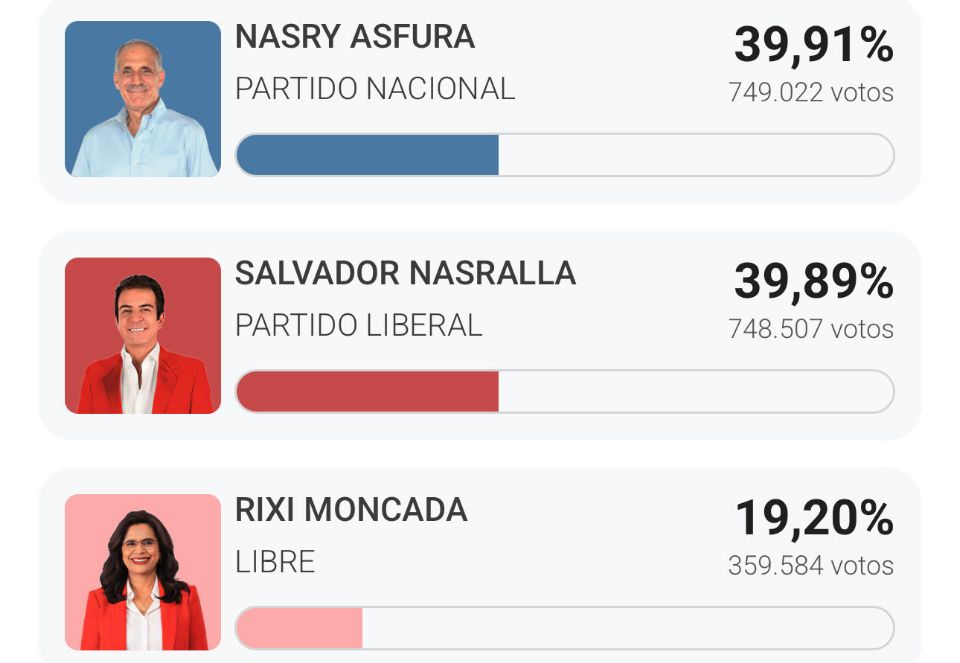Click the red filled part of Nasralla's progress bar

pyautogui.click(x=367, y=392)
